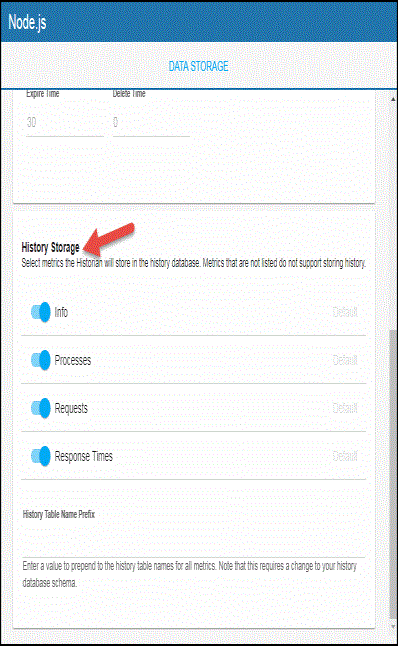
Task: Click the vertical scrollbar thumb
Action: [x=393, y=474]
